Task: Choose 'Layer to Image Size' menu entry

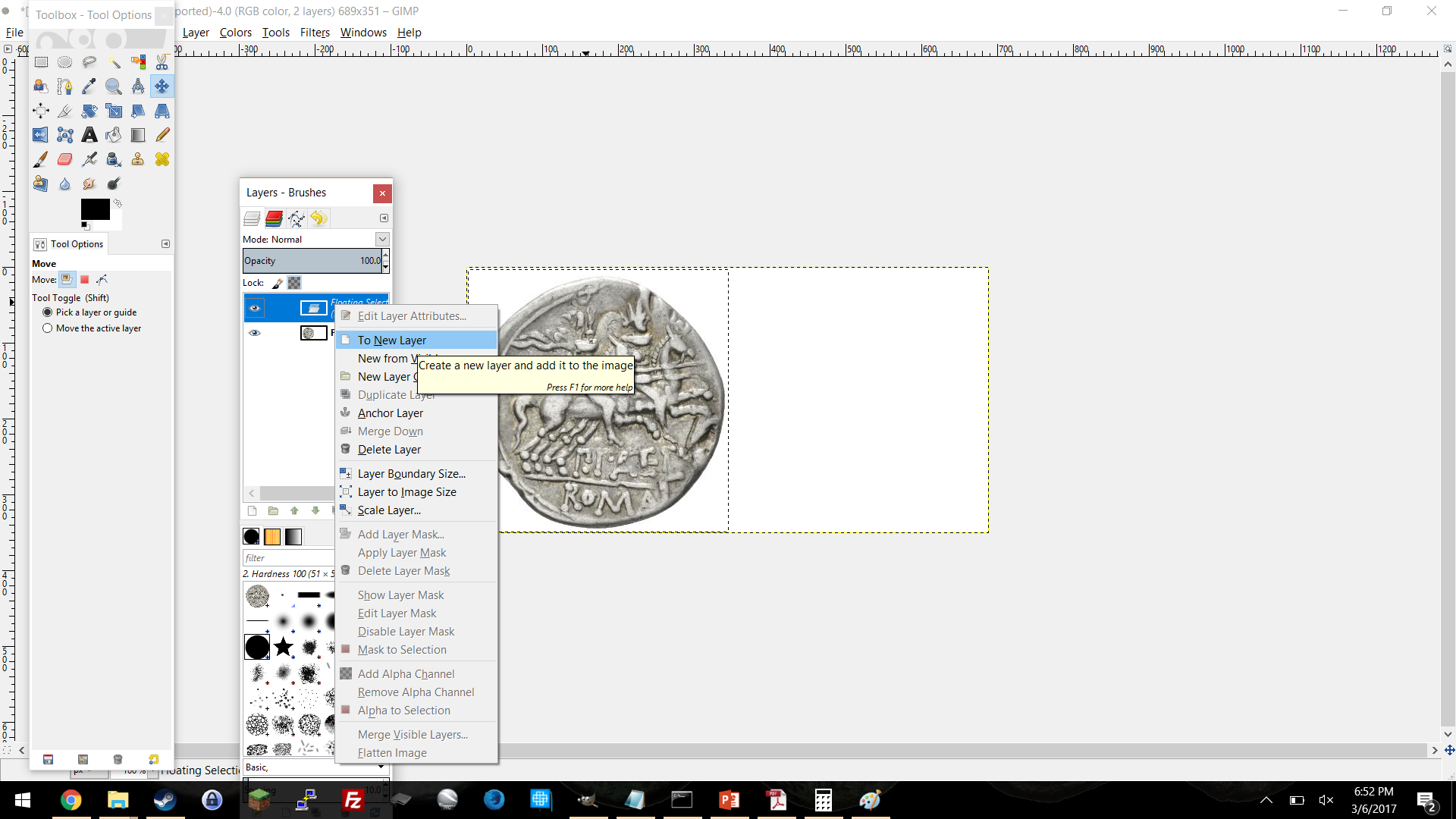Action: coord(416,491)
